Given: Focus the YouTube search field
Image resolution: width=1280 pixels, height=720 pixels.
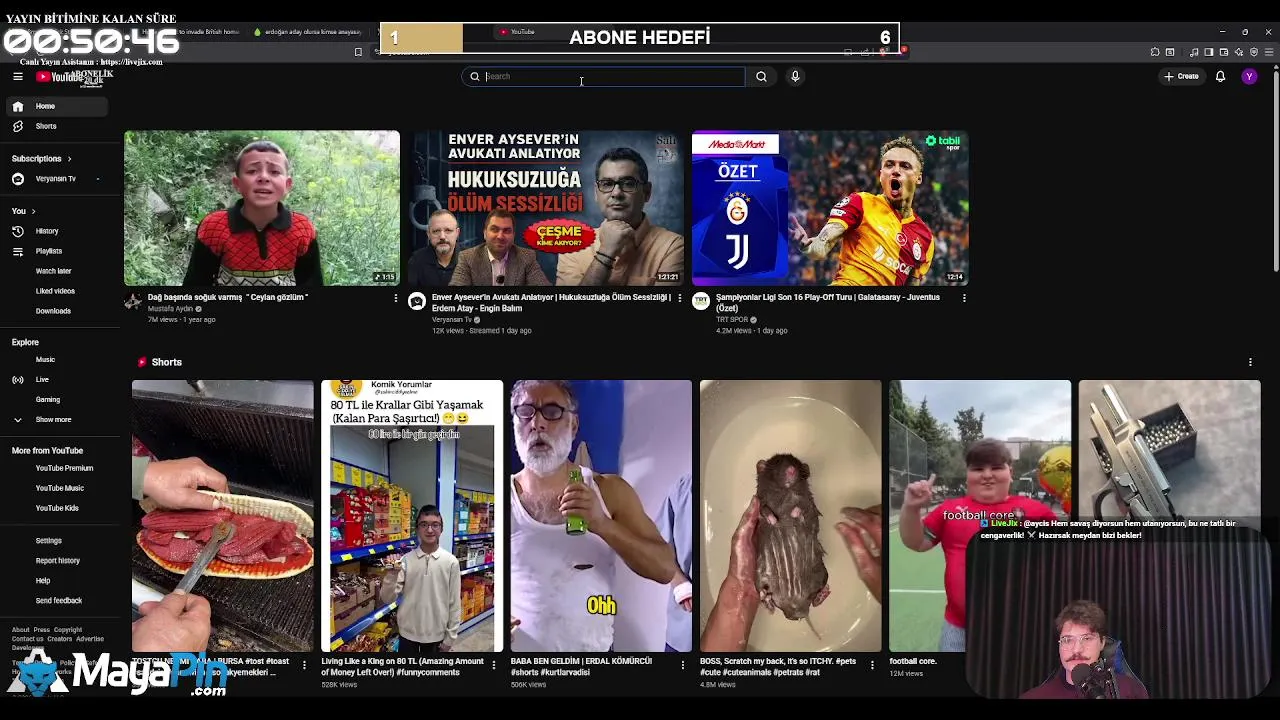Looking at the screenshot, I should click(603, 76).
